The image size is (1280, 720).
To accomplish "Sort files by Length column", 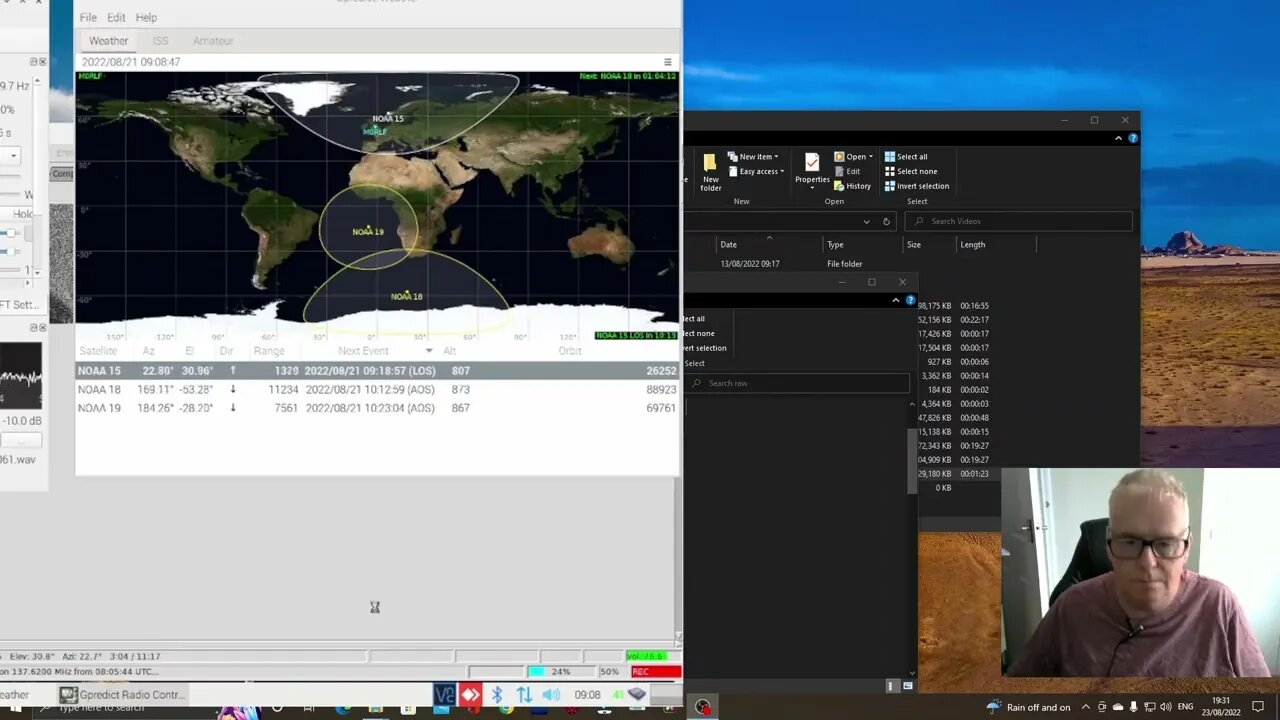I will click(x=972, y=245).
